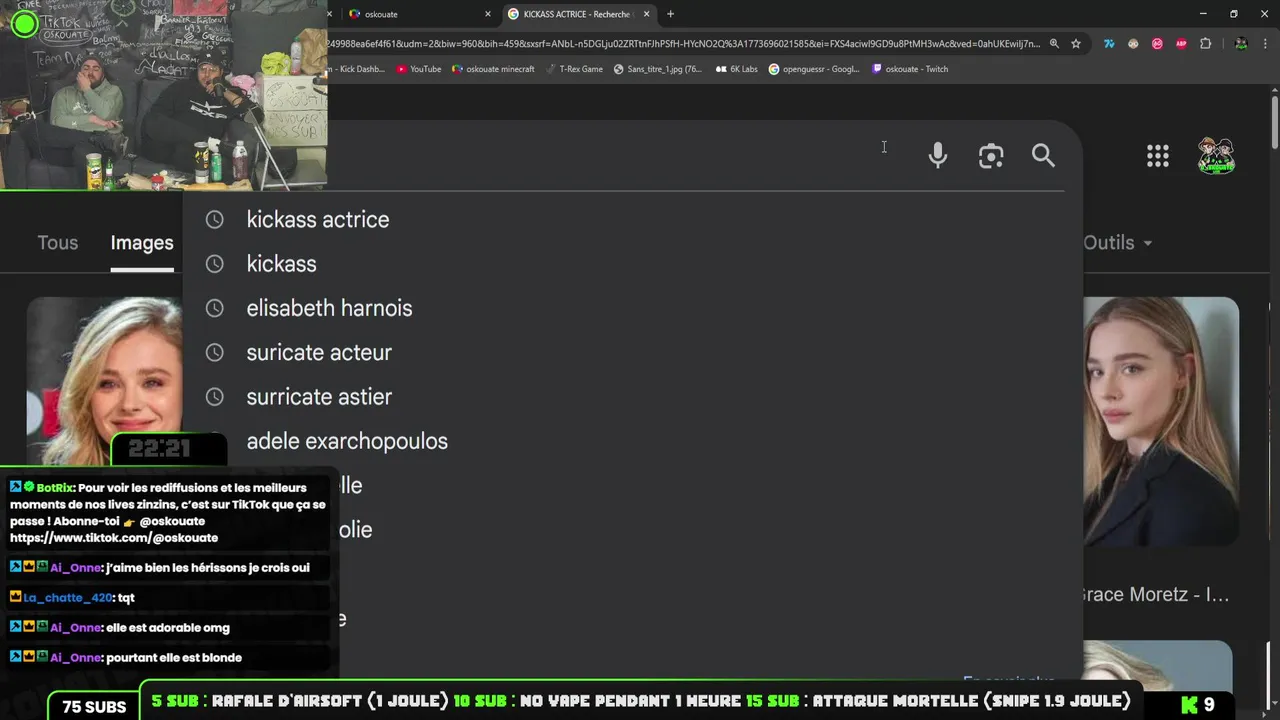Bookmark this page with the star icon
Image resolution: width=1280 pixels, height=720 pixels.
[x=1076, y=44]
